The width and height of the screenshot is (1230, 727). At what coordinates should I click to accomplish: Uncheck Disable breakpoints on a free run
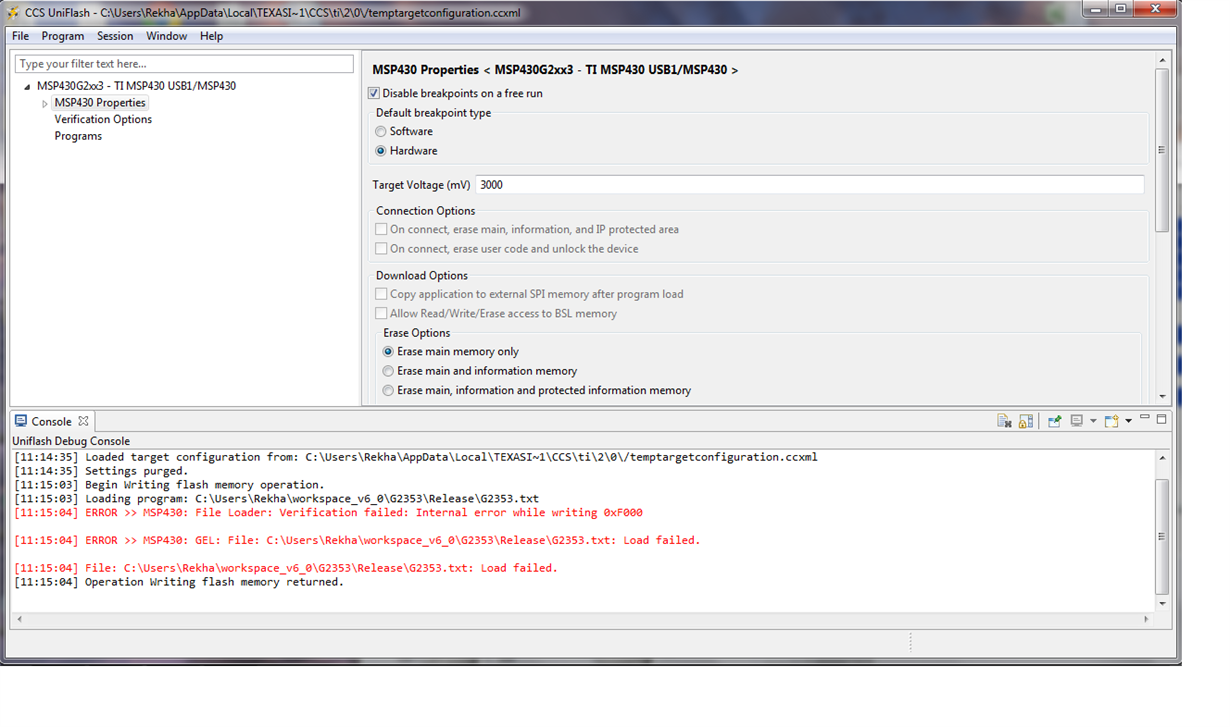pos(374,93)
